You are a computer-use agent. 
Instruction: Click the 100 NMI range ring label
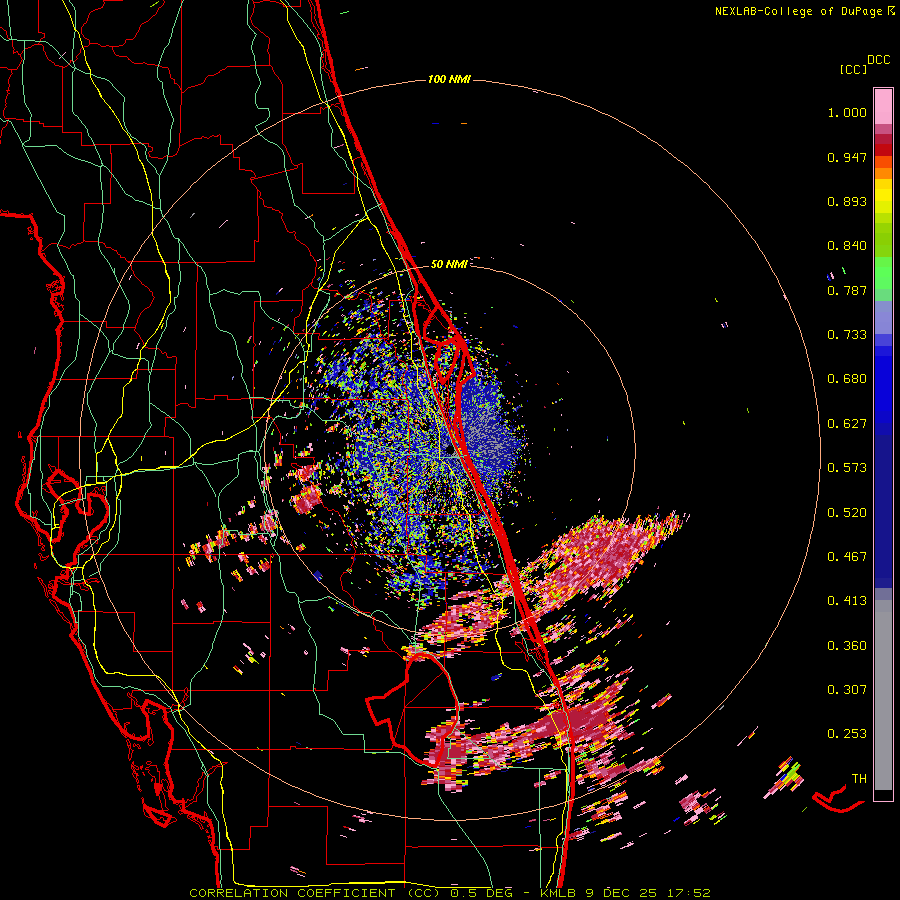click(449, 79)
